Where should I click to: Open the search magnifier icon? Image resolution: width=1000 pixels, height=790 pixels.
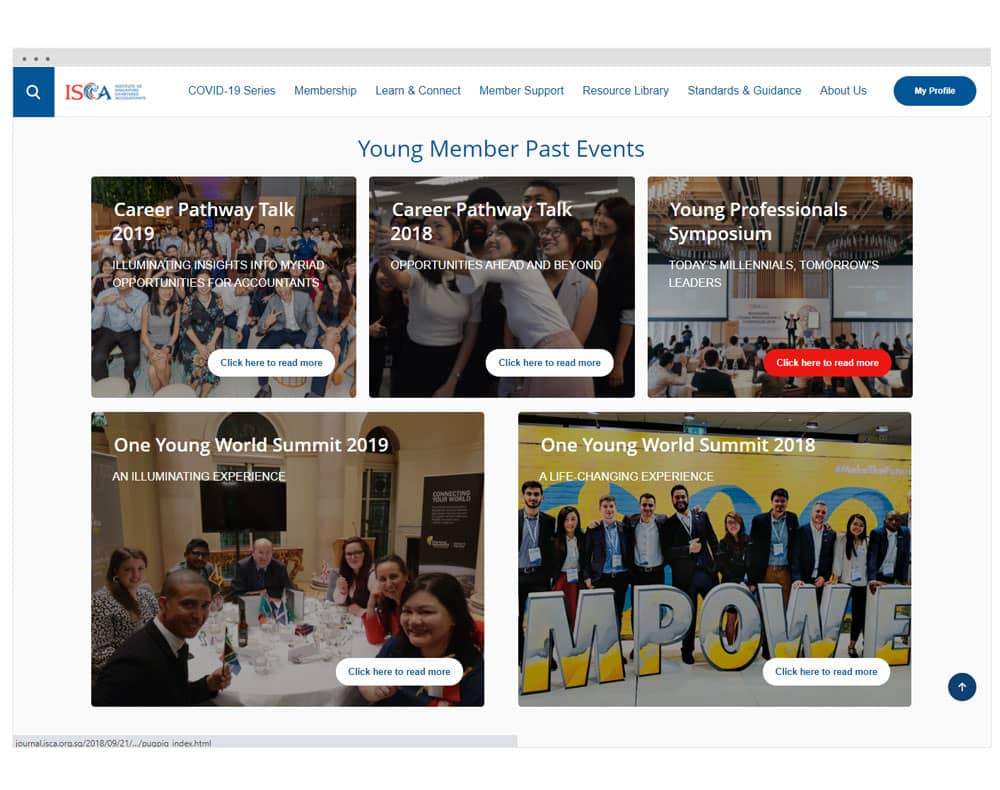[33, 92]
